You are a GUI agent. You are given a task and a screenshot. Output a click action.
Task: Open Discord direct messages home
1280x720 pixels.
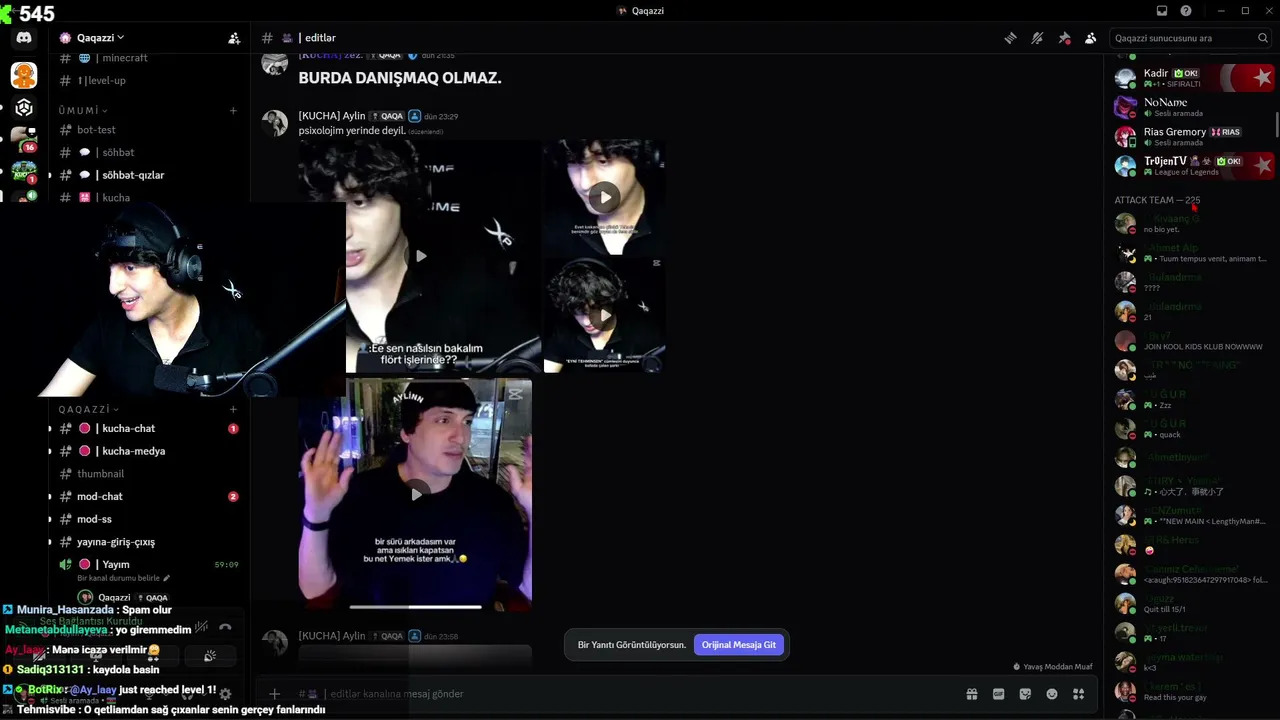coord(24,38)
